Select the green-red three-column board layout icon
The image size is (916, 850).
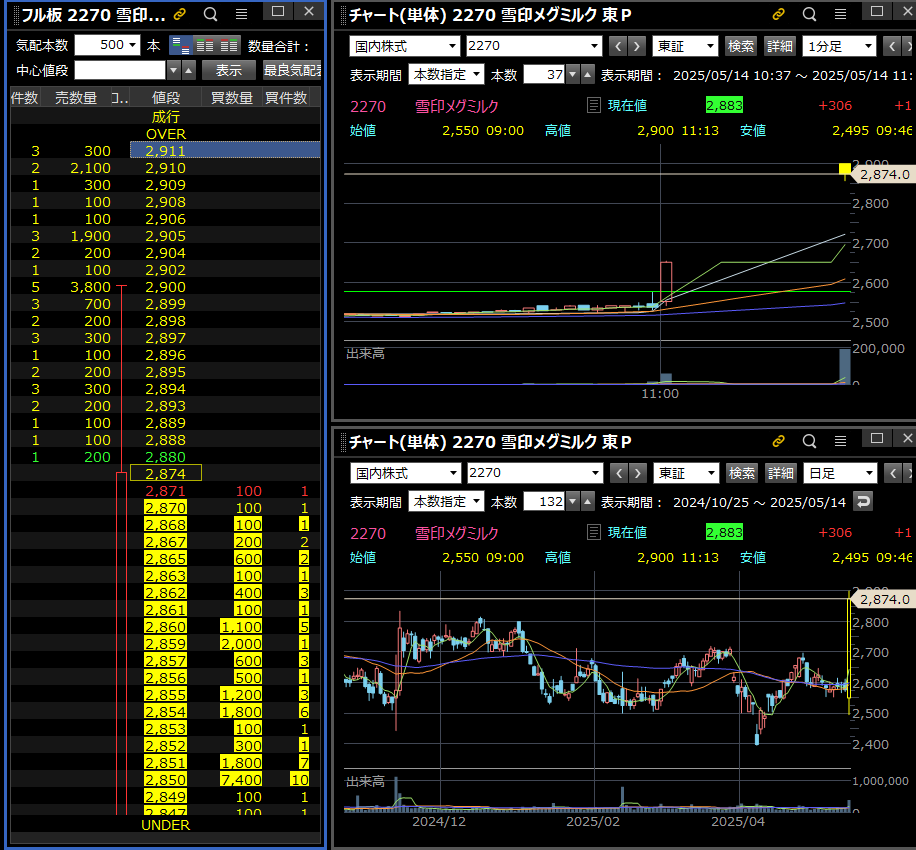(x=204, y=45)
